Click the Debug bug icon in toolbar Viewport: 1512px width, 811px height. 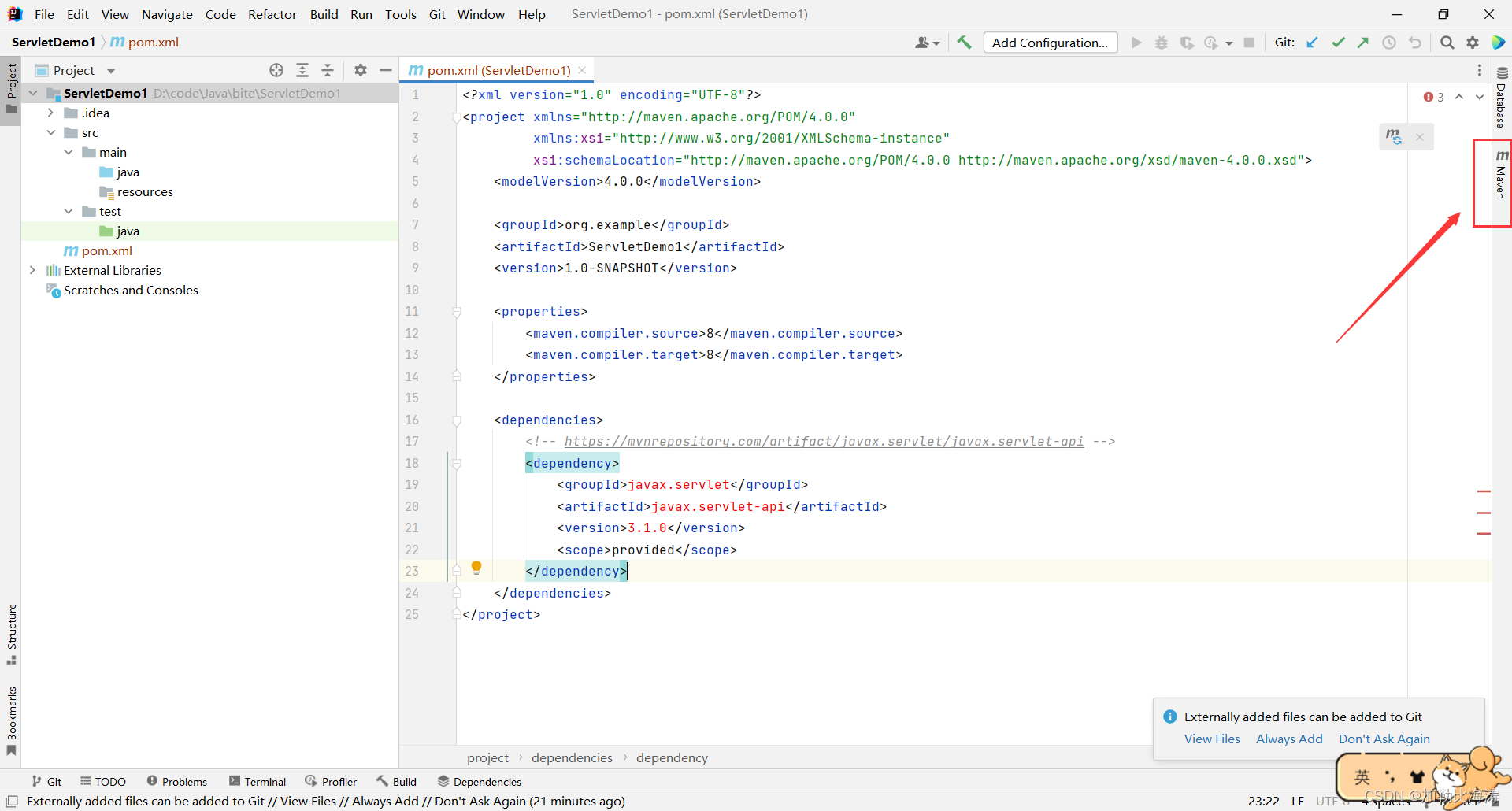pos(1162,43)
